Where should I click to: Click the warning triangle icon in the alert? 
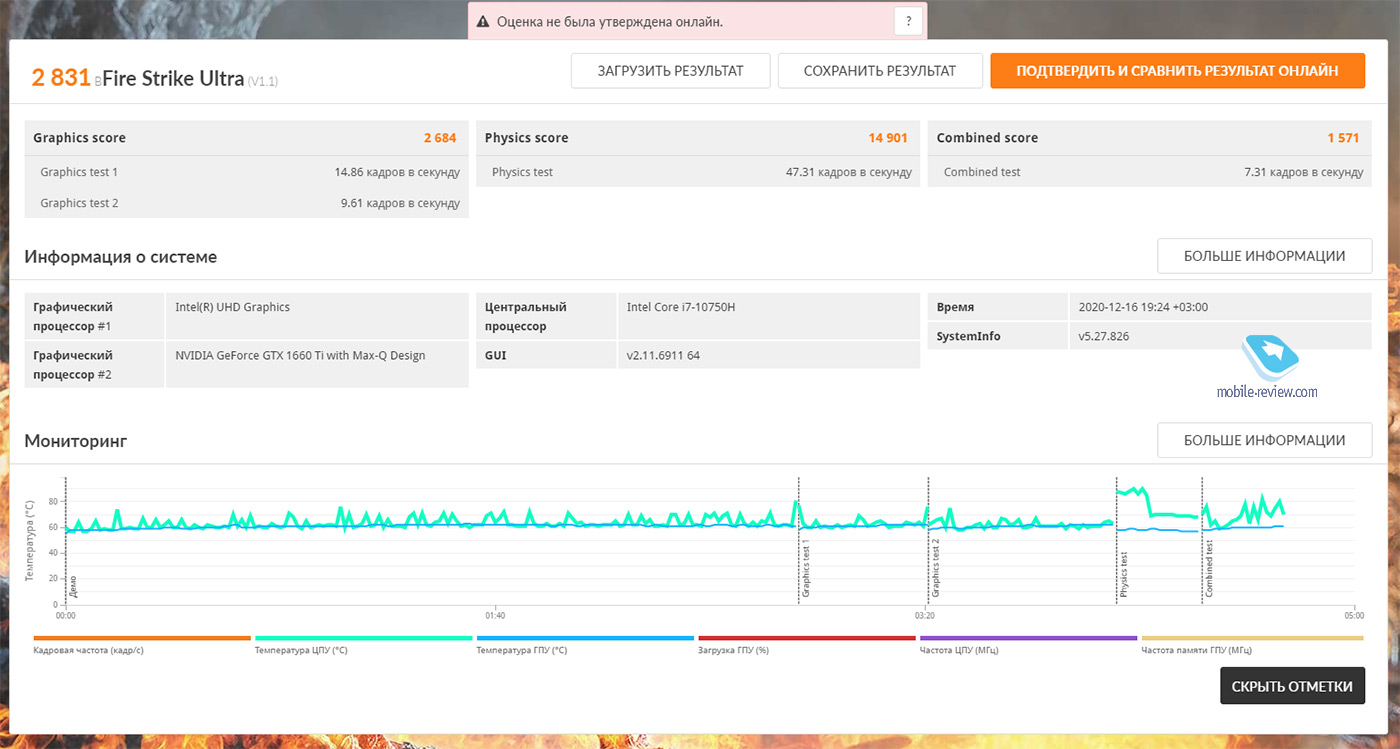point(483,21)
